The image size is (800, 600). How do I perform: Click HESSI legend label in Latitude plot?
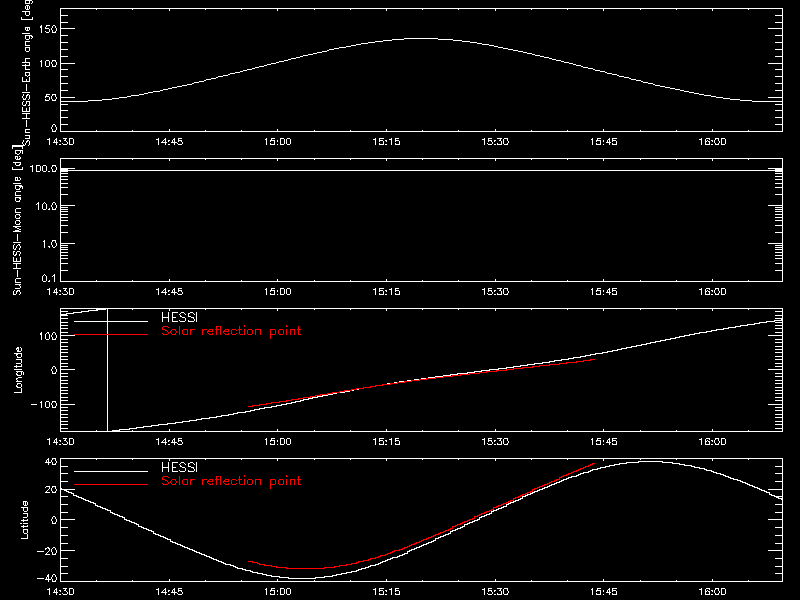179,467
